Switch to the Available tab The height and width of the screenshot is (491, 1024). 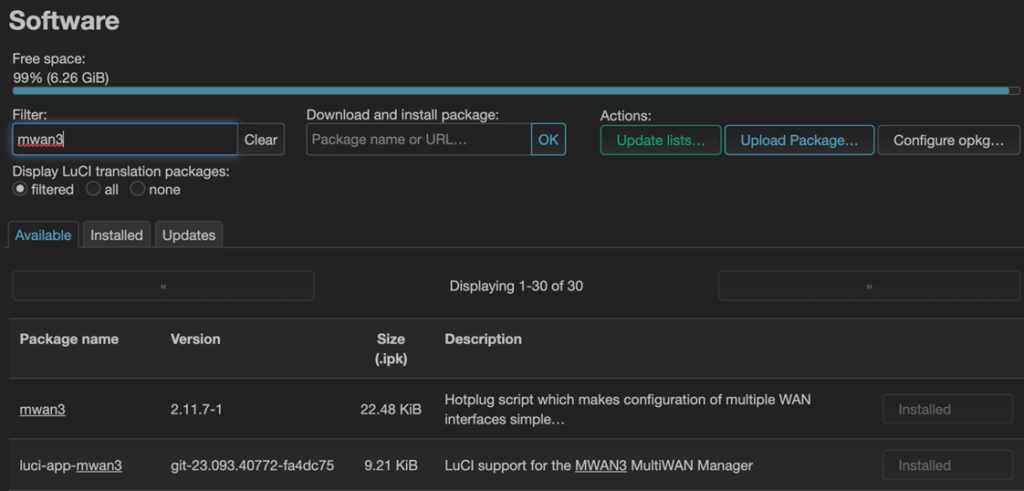point(42,235)
